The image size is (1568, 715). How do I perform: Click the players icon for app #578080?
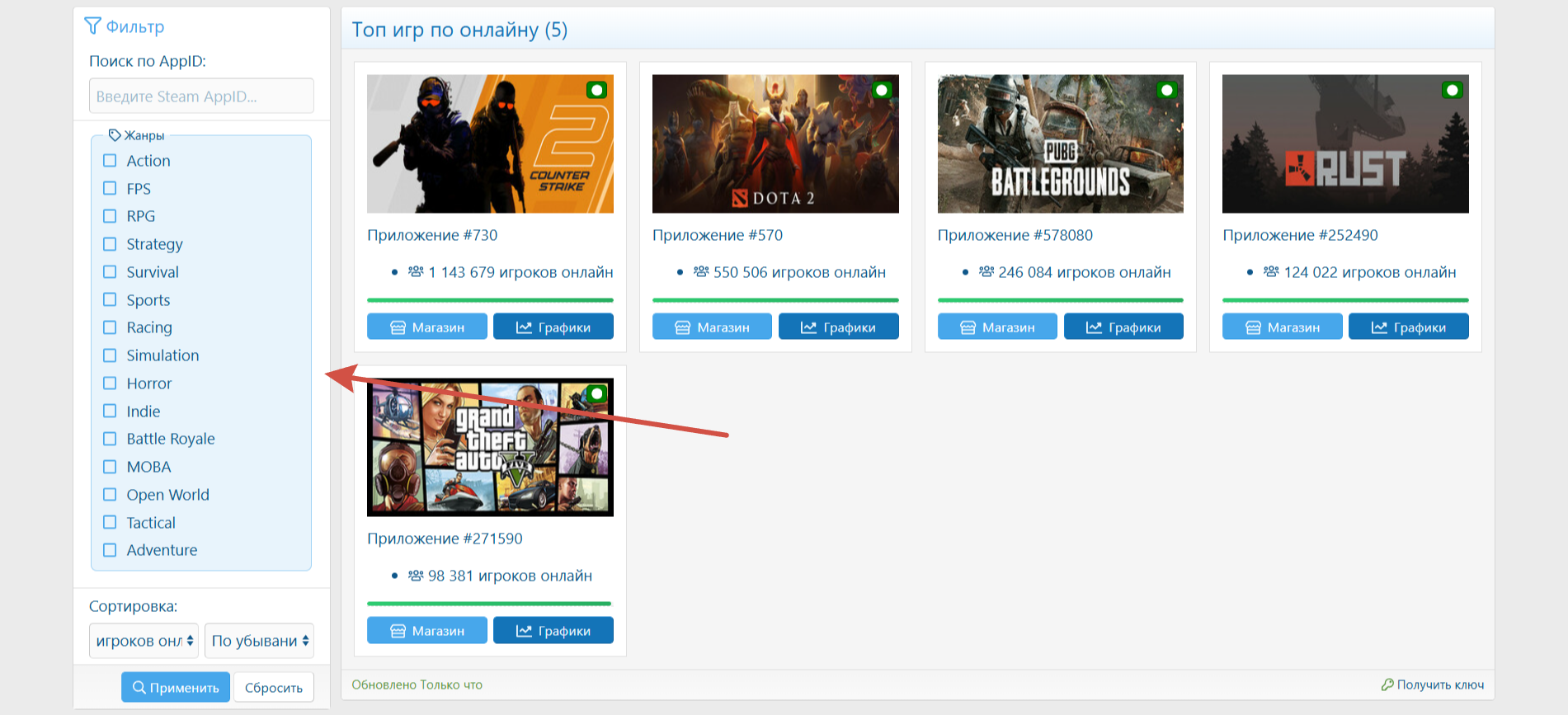pos(986,271)
